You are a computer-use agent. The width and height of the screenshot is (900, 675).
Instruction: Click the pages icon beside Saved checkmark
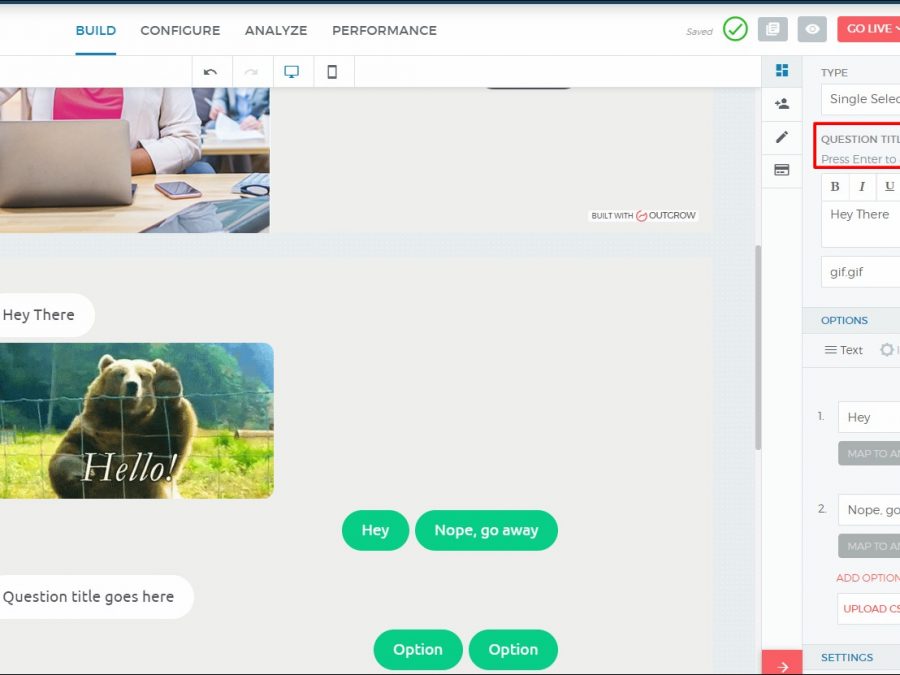772,29
